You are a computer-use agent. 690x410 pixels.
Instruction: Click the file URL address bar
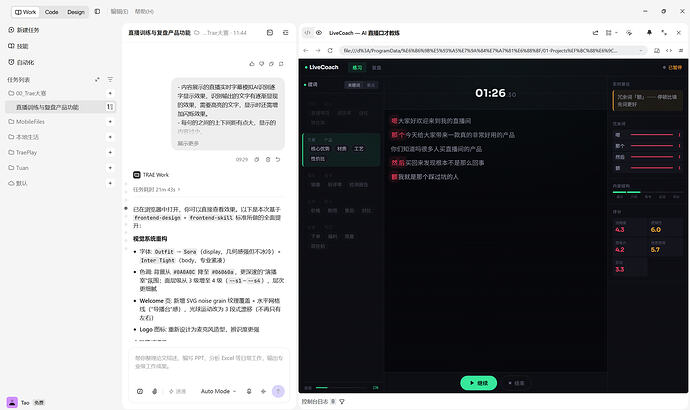(x=493, y=51)
